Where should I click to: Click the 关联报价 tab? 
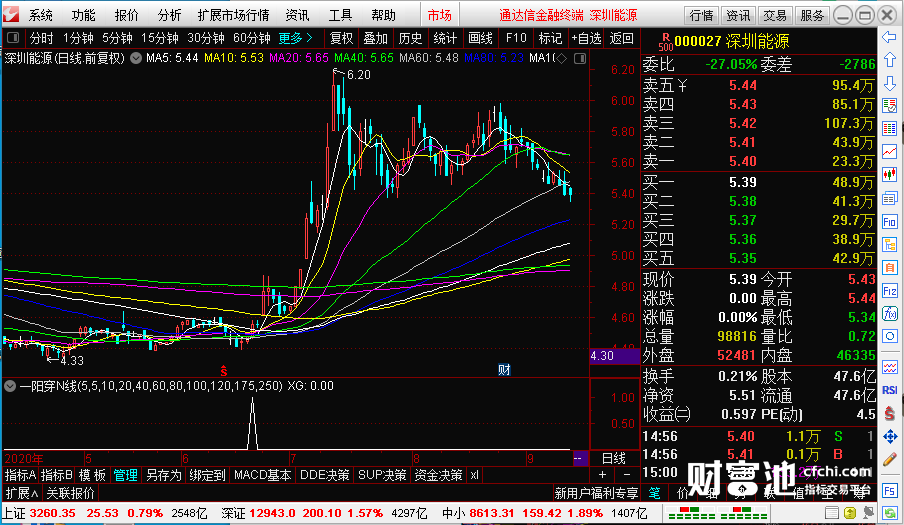[70, 493]
